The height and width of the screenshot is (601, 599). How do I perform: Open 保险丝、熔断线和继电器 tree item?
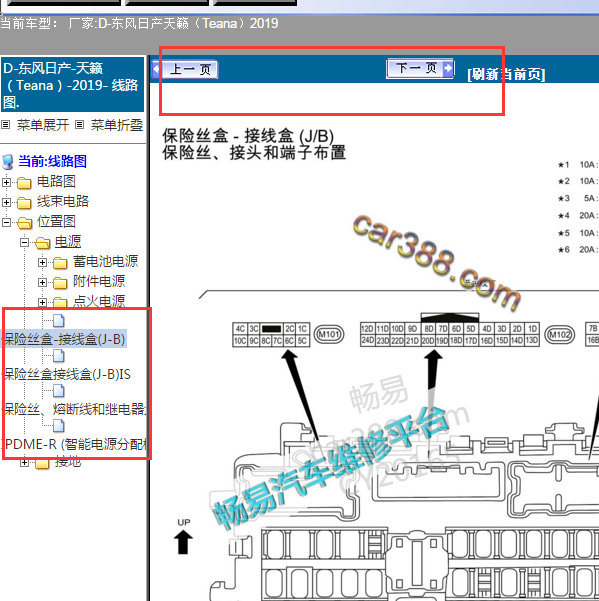[x=75, y=409]
